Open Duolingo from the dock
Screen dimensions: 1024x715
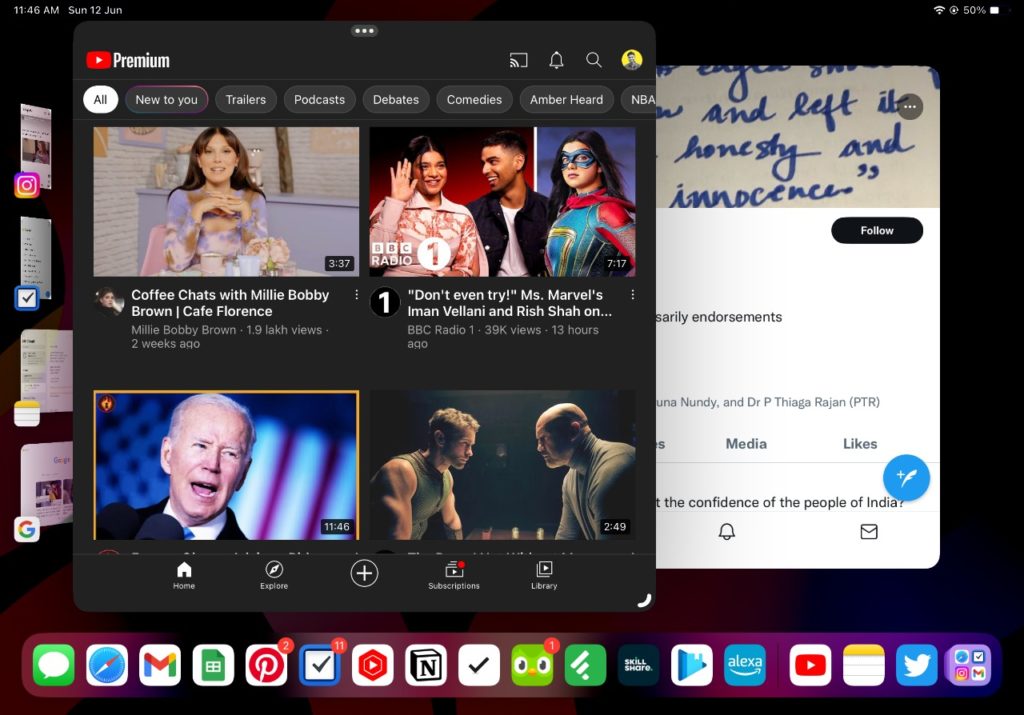[x=532, y=665]
